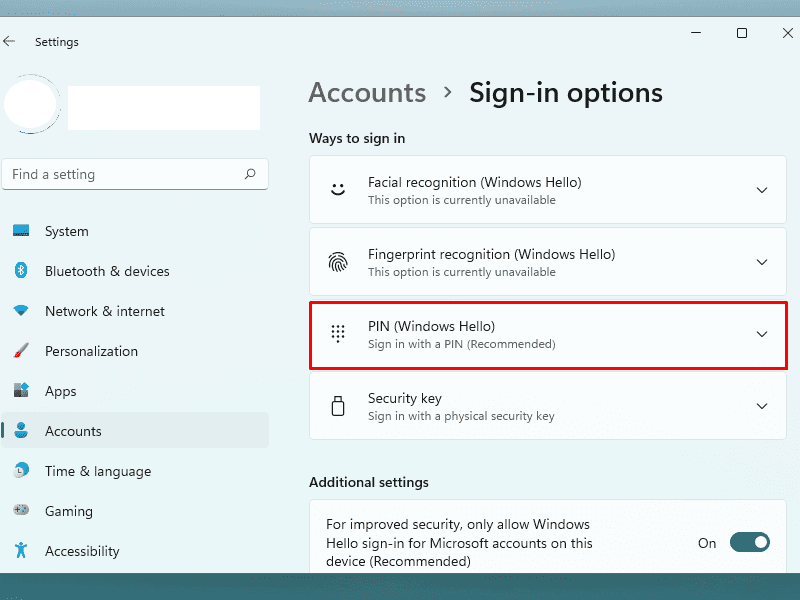Click the Apps icon in sidebar
The image size is (800, 600).
tap(21, 391)
